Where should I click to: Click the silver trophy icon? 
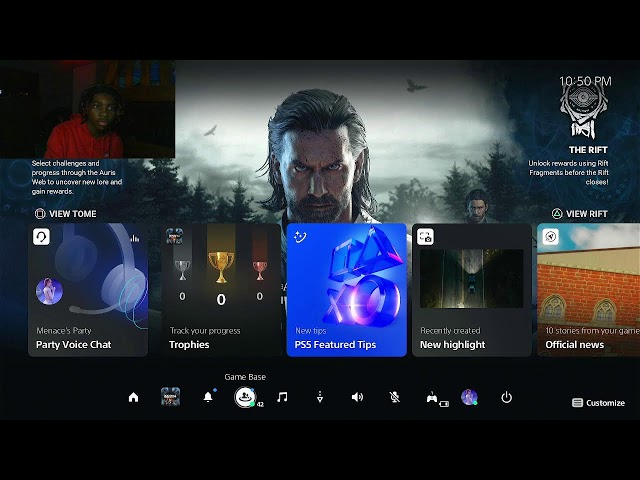(182, 270)
